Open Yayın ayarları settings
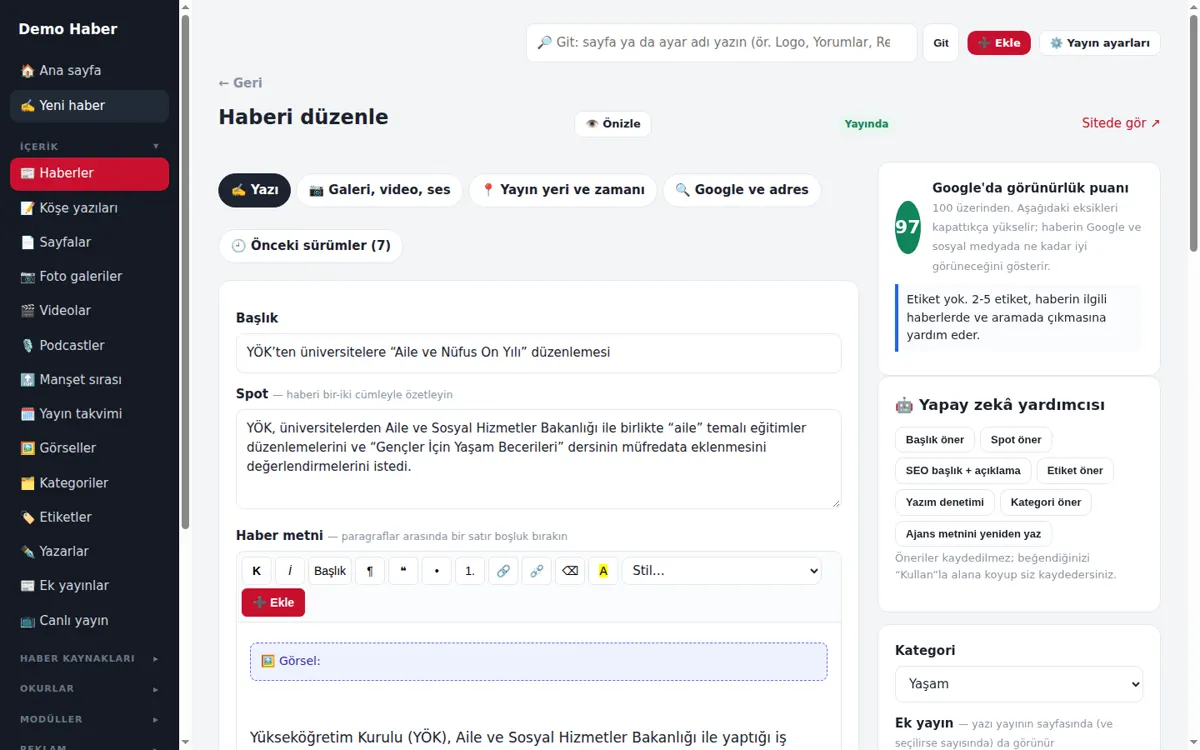The image size is (1200, 750). pos(1100,43)
